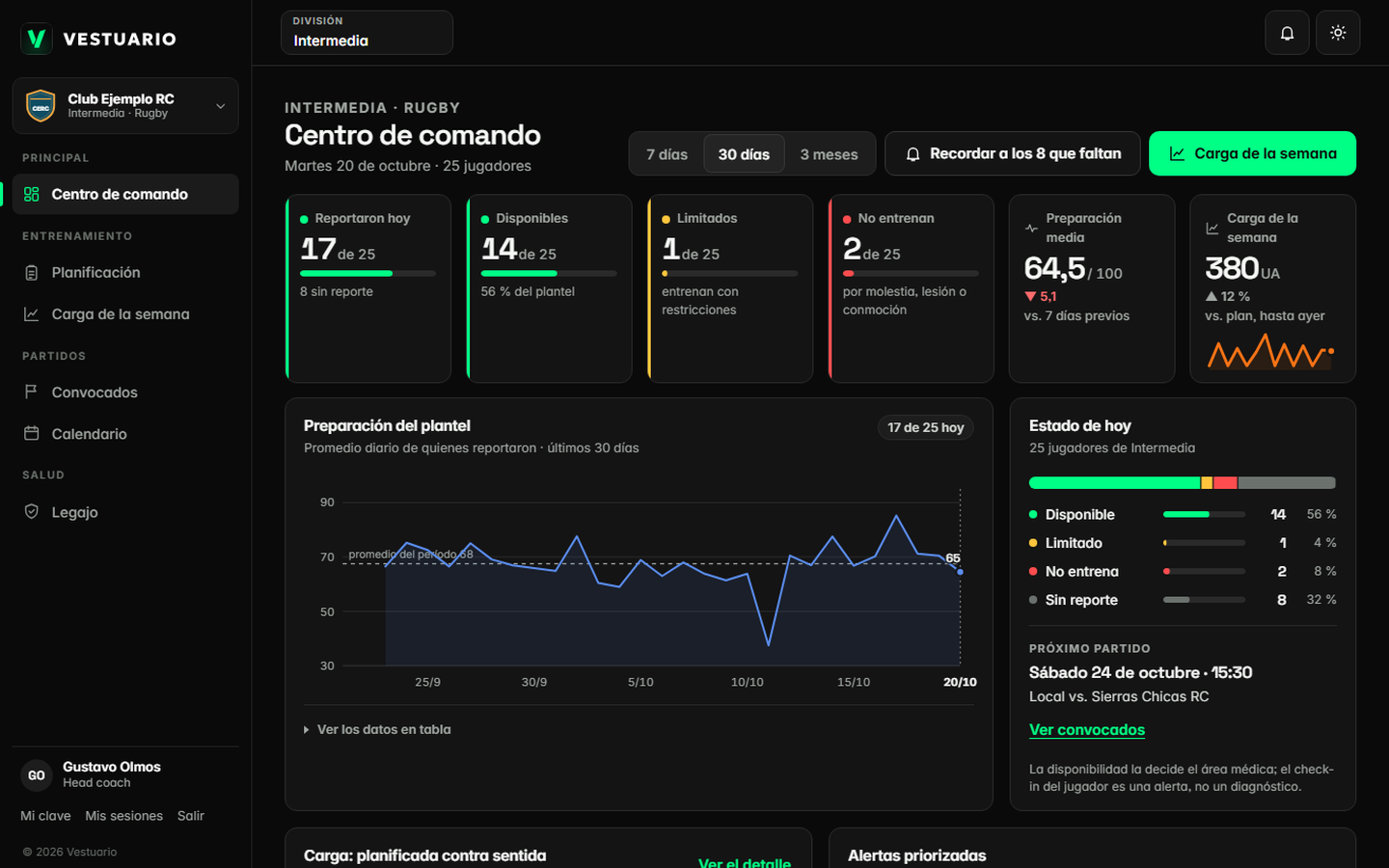Open Convocados page

(x=125, y=393)
